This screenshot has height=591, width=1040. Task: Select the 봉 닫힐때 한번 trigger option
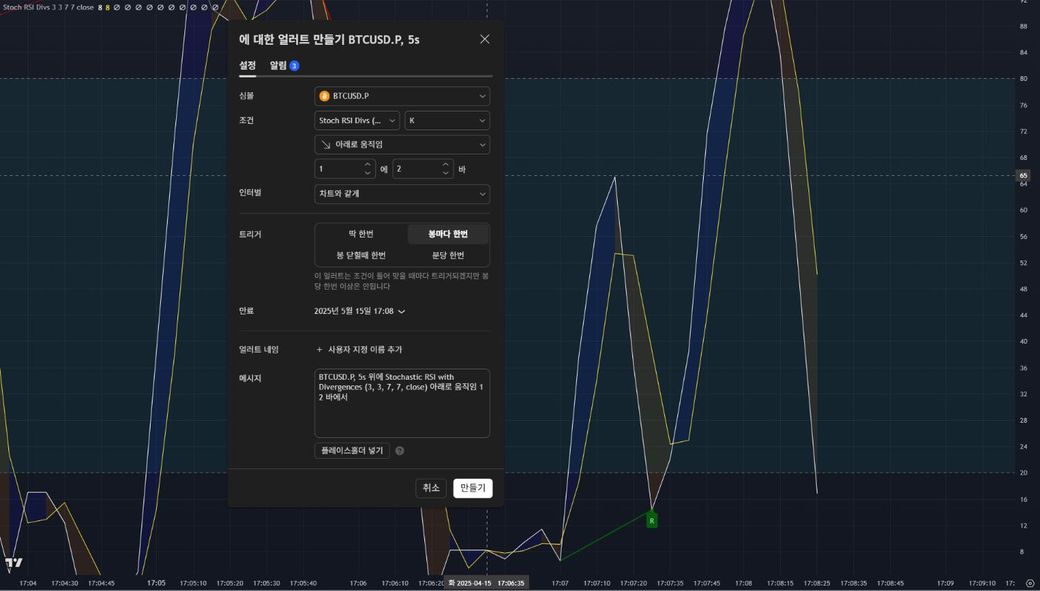tap(360, 255)
